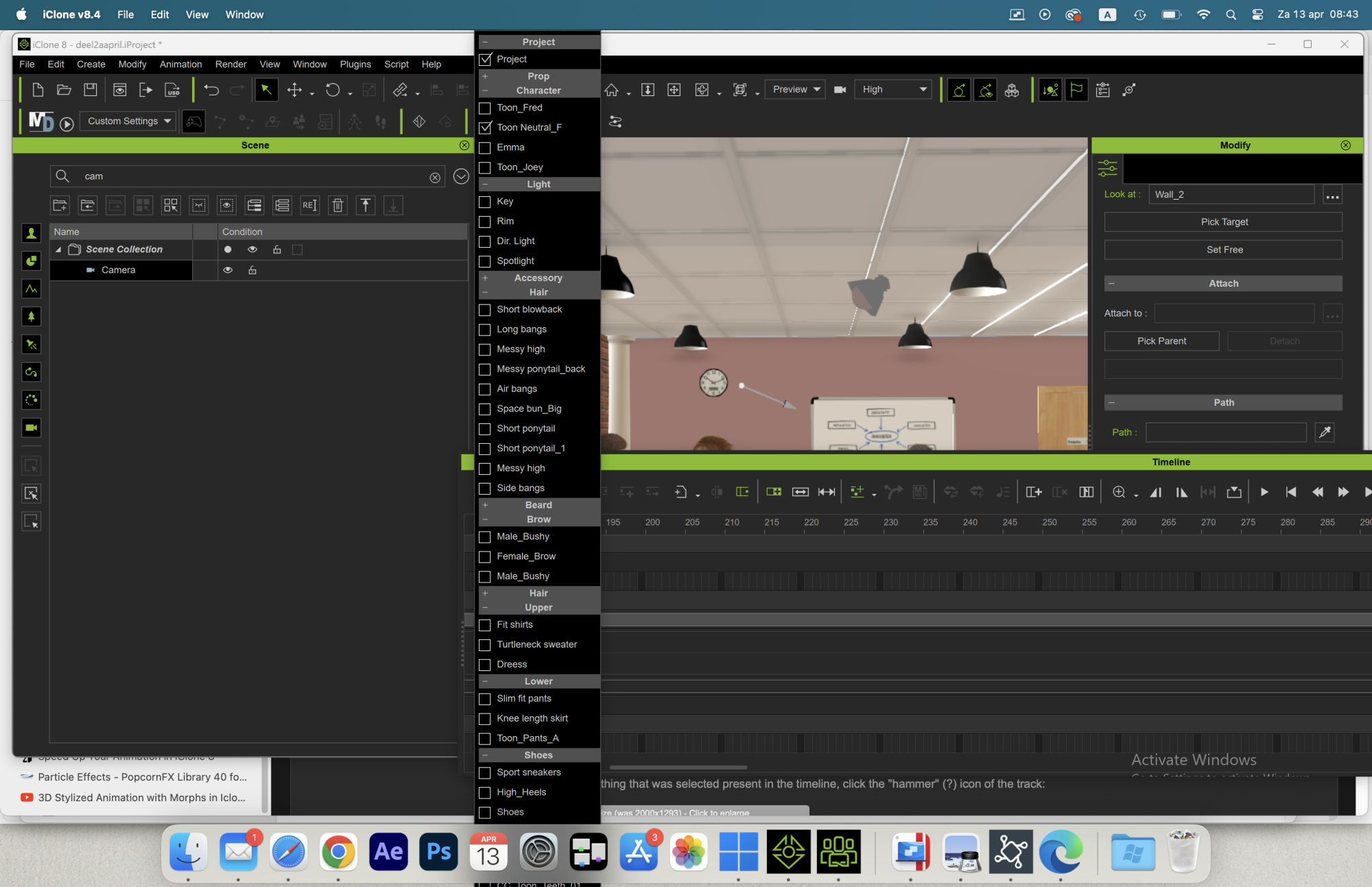Click the Pick Parent button

point(1161,341)
